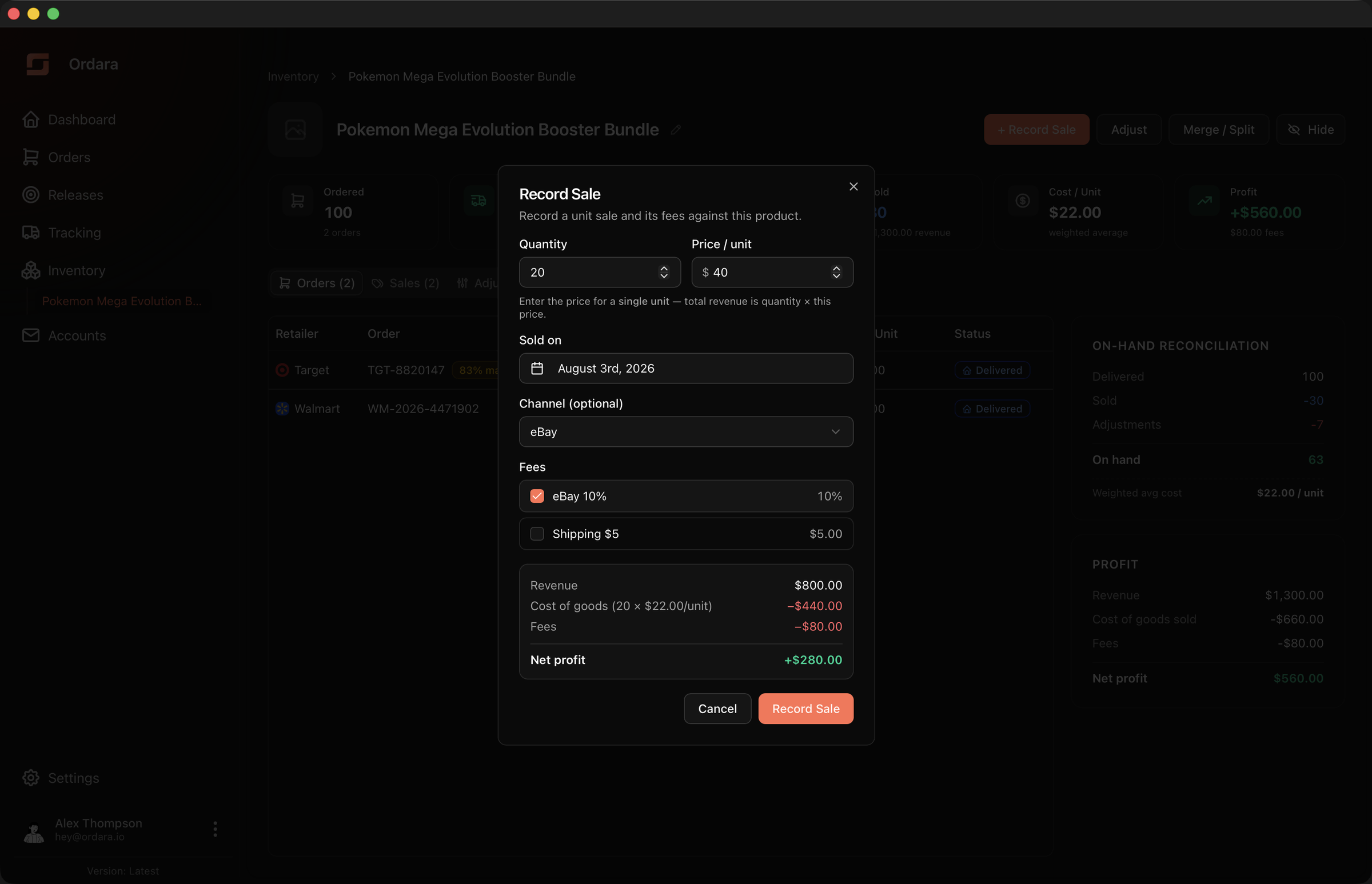
Task: Close the Record Sale dialog with X
Action: pos(853,186)
